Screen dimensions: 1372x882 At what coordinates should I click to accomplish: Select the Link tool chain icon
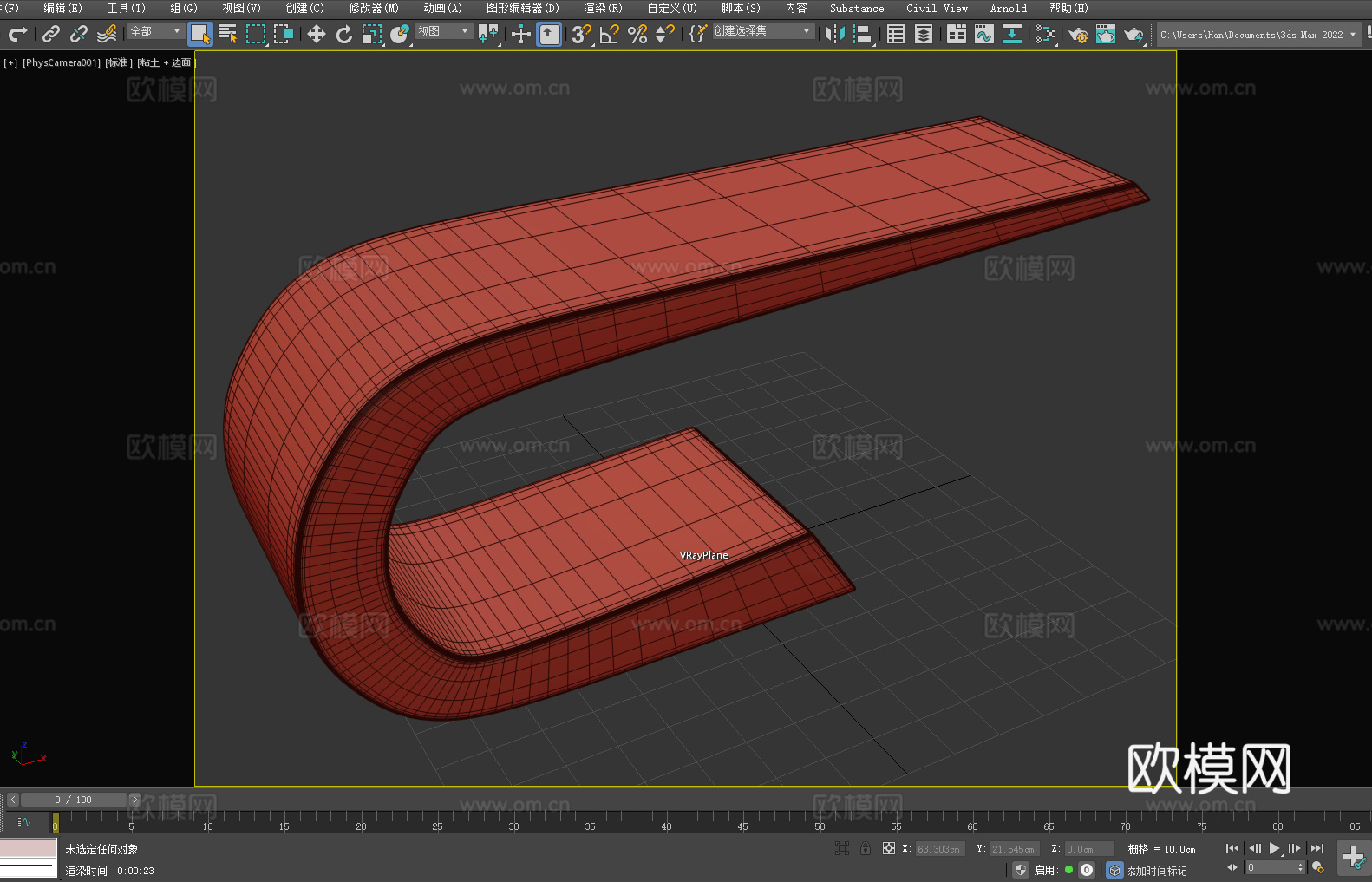51,34
